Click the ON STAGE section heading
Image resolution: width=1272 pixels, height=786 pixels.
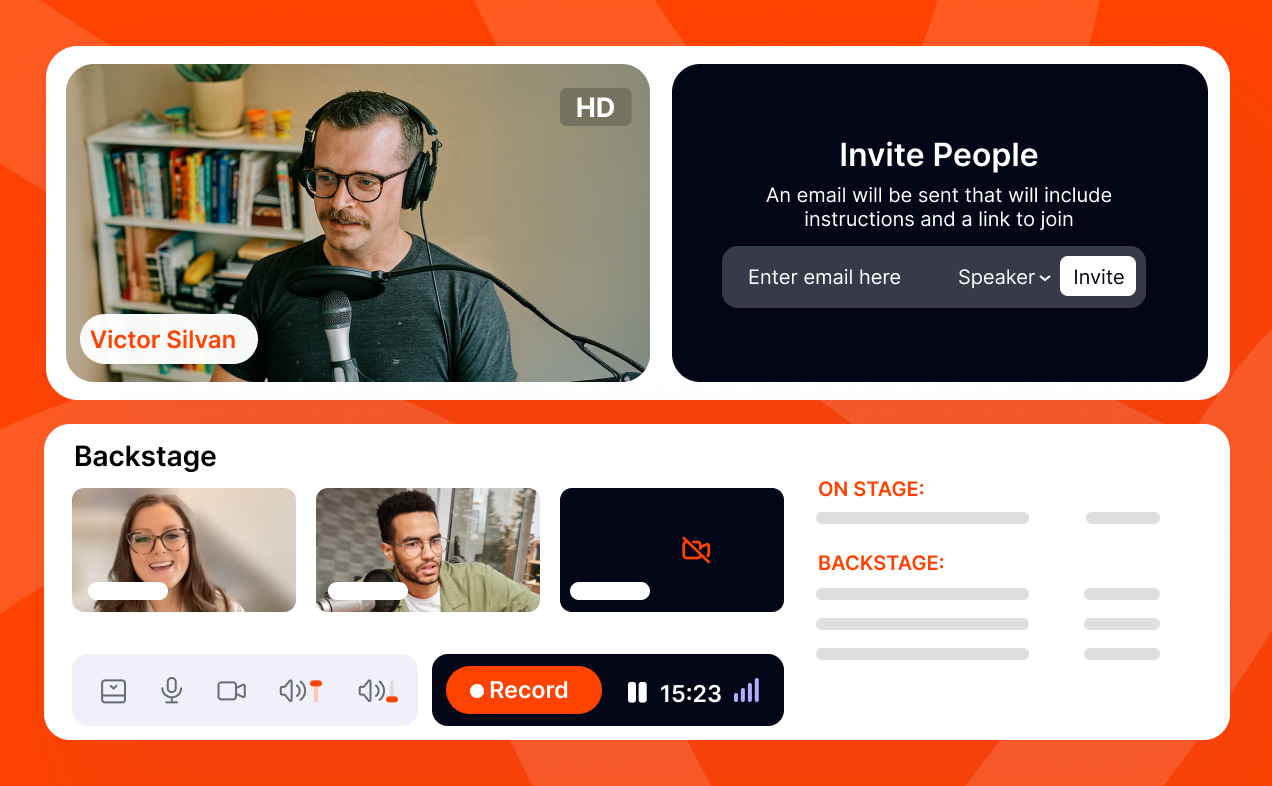[x=871, y=489]
